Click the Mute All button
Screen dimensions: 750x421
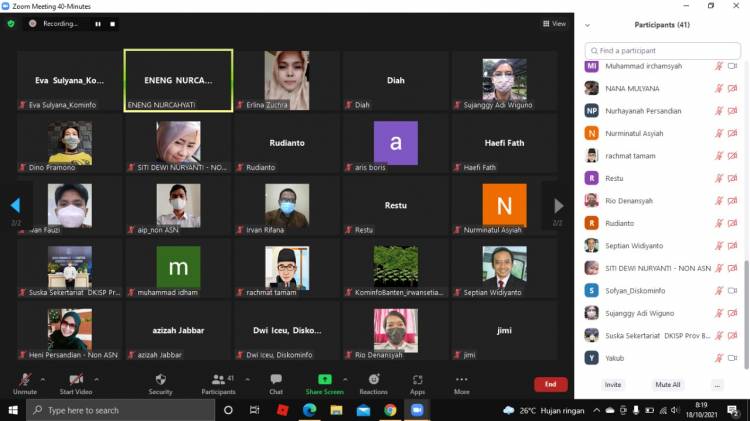[668, 384]
